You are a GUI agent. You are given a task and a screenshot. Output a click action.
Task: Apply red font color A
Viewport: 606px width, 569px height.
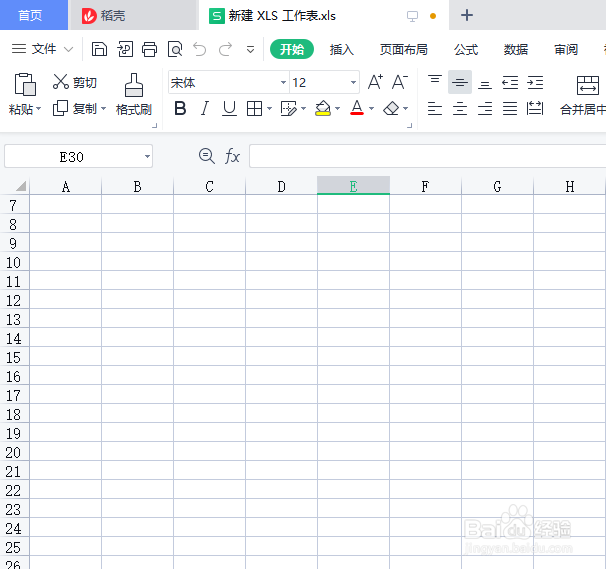click(x=357, y=108)
